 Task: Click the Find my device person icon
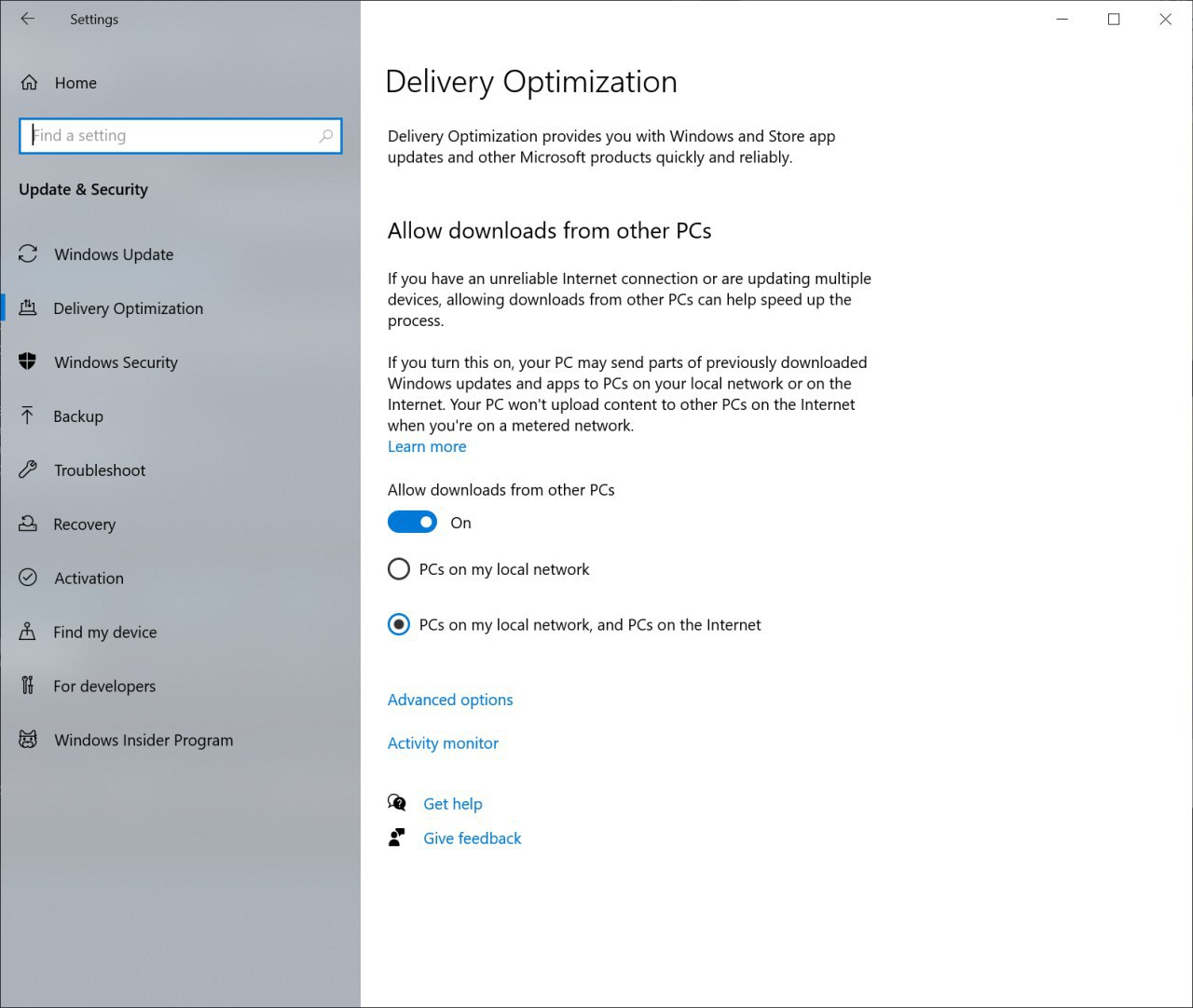point(28,632)
